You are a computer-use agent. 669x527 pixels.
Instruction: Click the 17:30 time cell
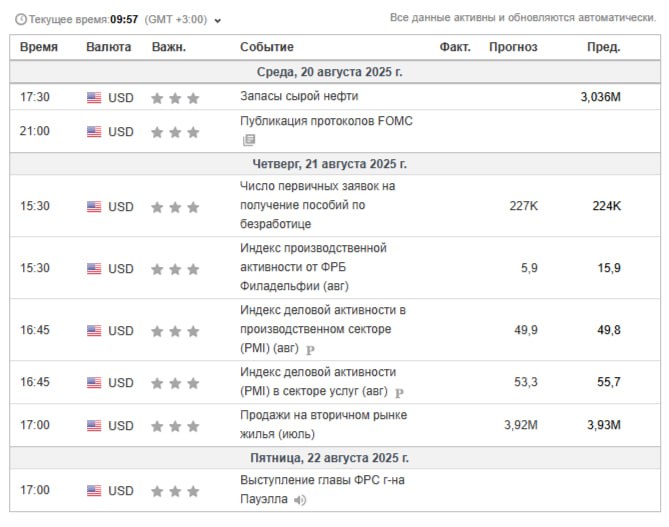tap(35, 97)
